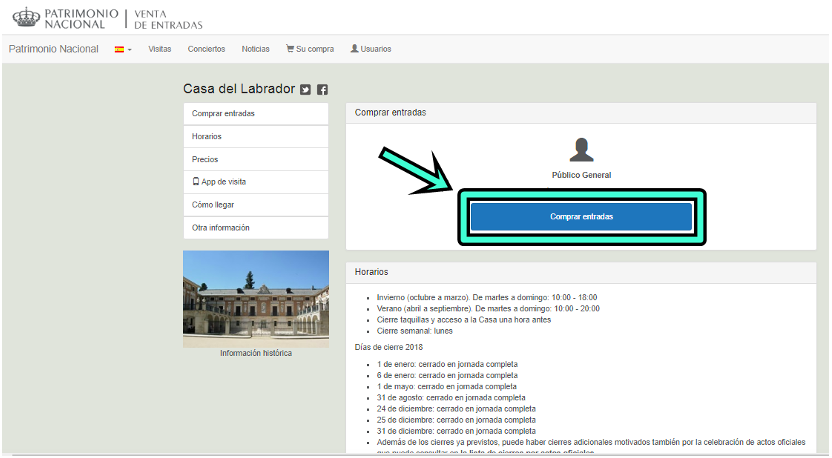Open Otra información in the sidebar

point(221,228)
